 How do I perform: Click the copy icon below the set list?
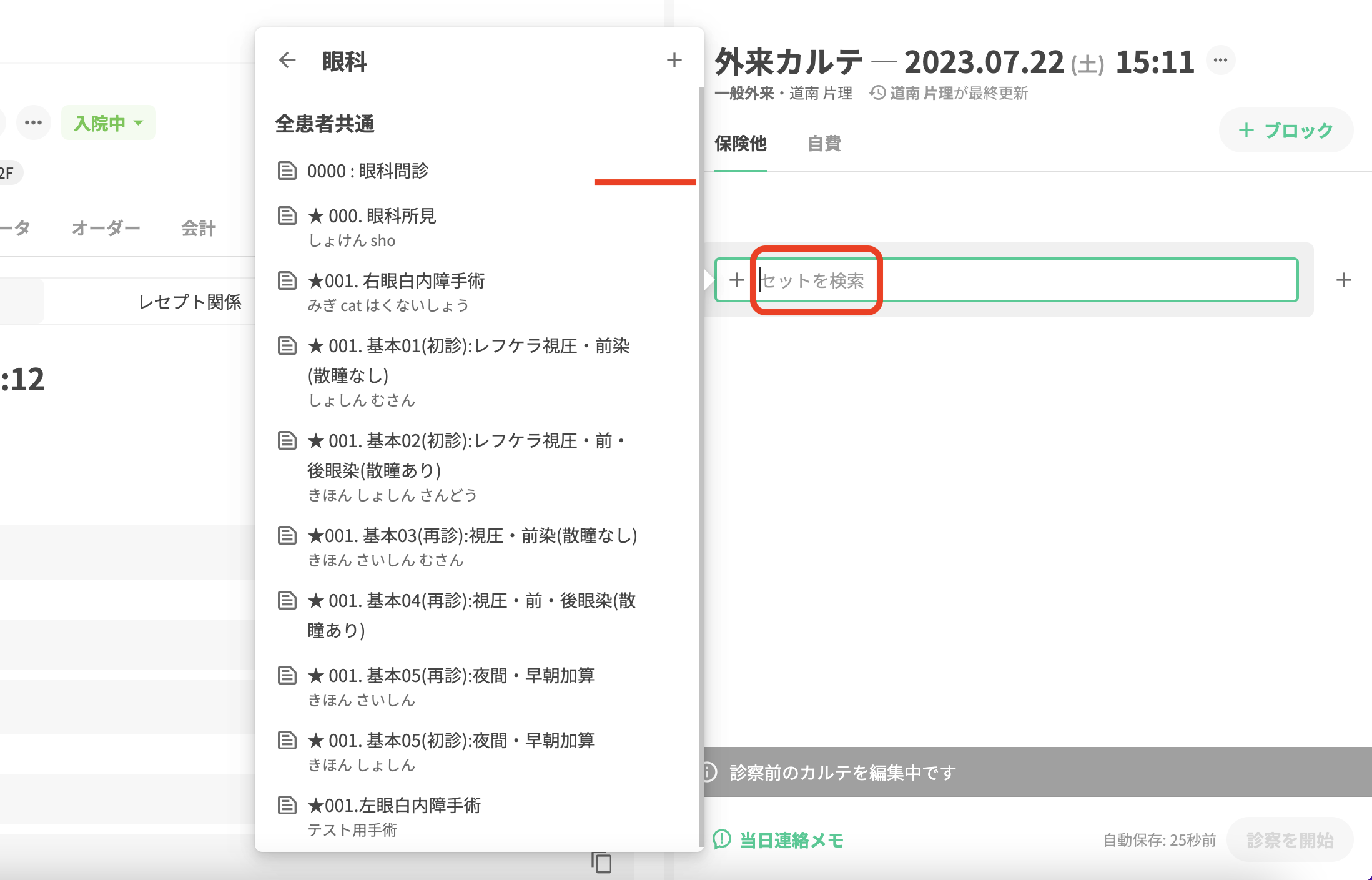(601, 863)
